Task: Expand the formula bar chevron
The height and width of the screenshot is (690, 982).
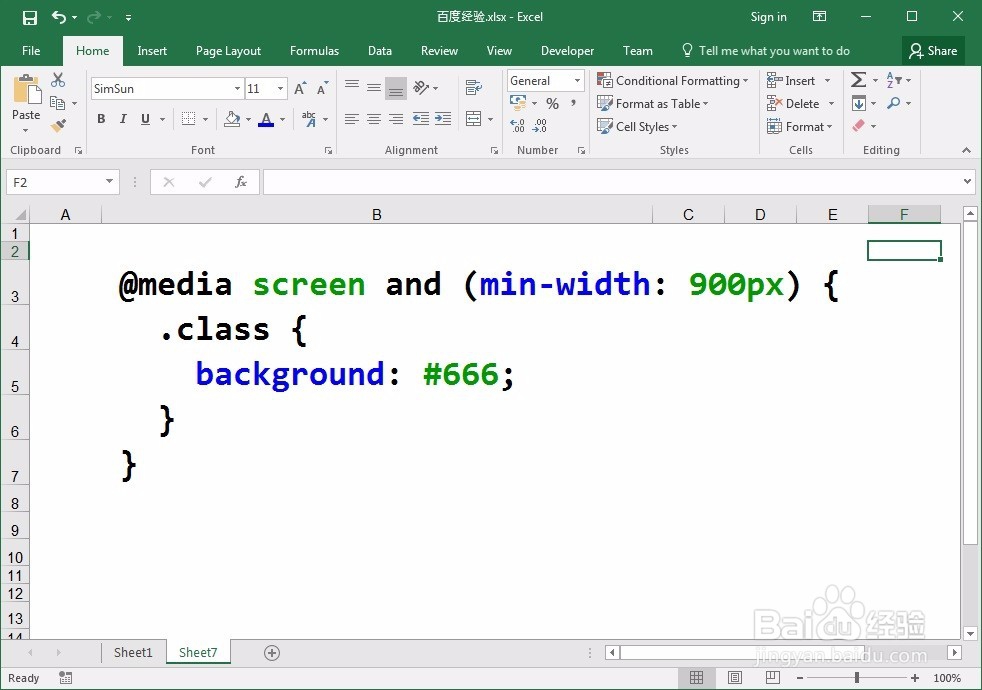Action: tap(968, 182)
